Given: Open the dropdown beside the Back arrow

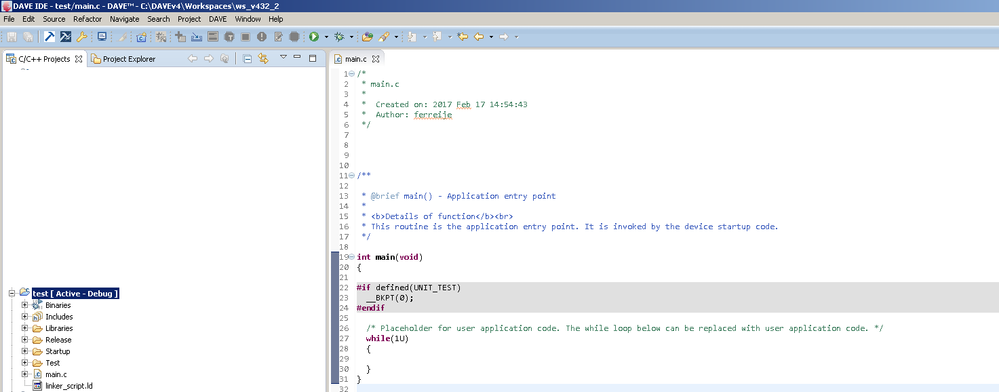Looking at the screenshot, I should coord(491,37).
